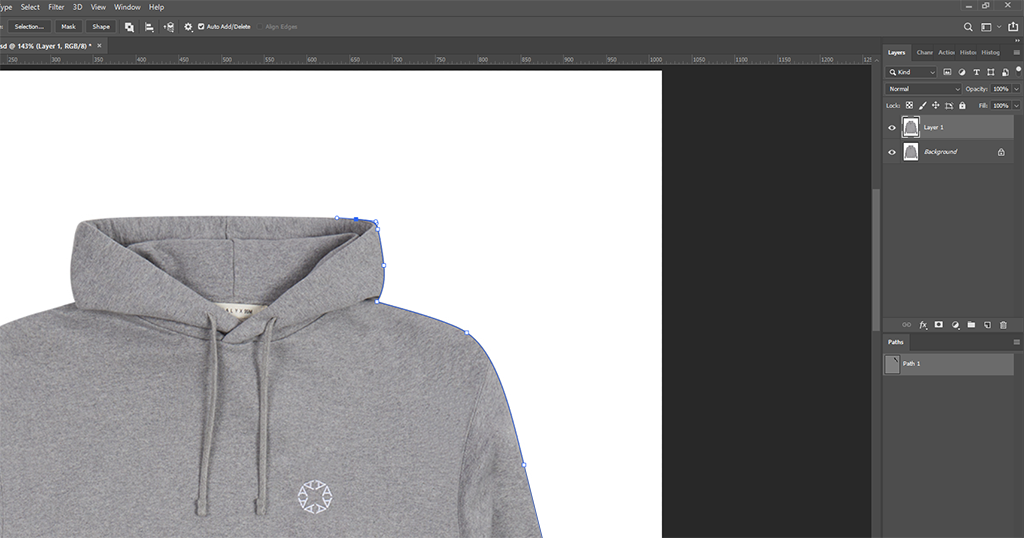Screen dimensions: 1024x538
Task: Open the Window menu
Action: [127, 7]
